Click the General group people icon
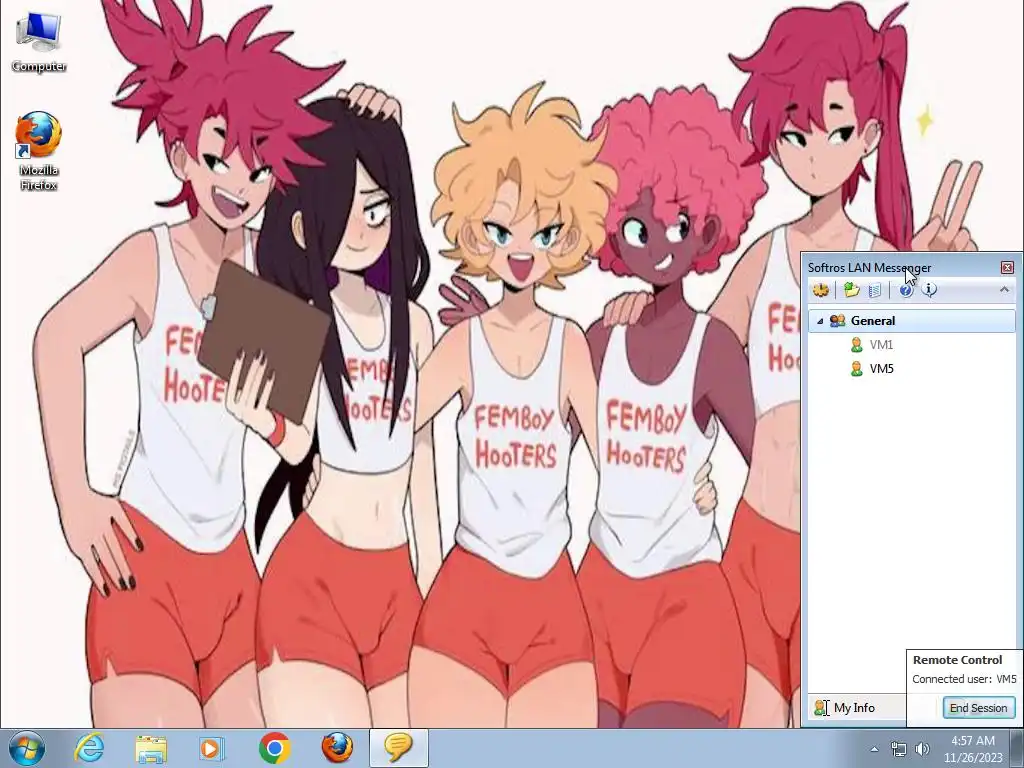The height and width of the screenshot is (768, 1024). pos(837,321)
